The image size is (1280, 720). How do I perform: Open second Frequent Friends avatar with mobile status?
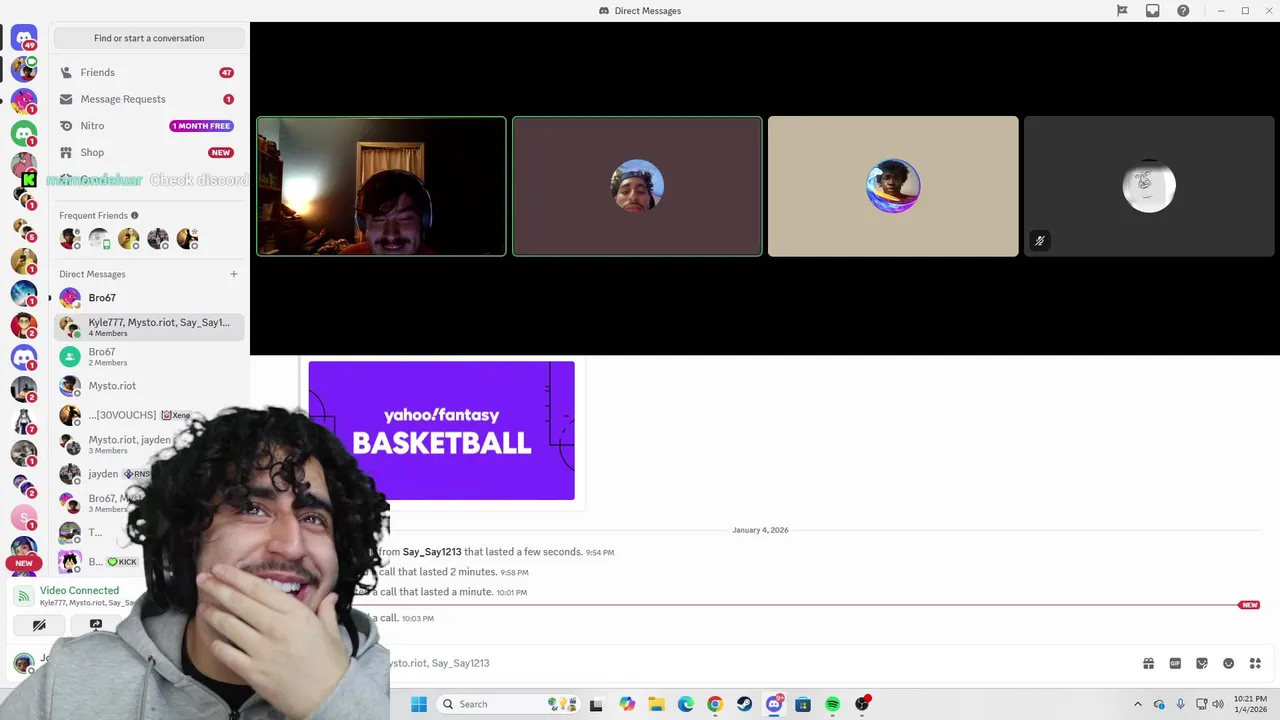(x=99, y=238)
